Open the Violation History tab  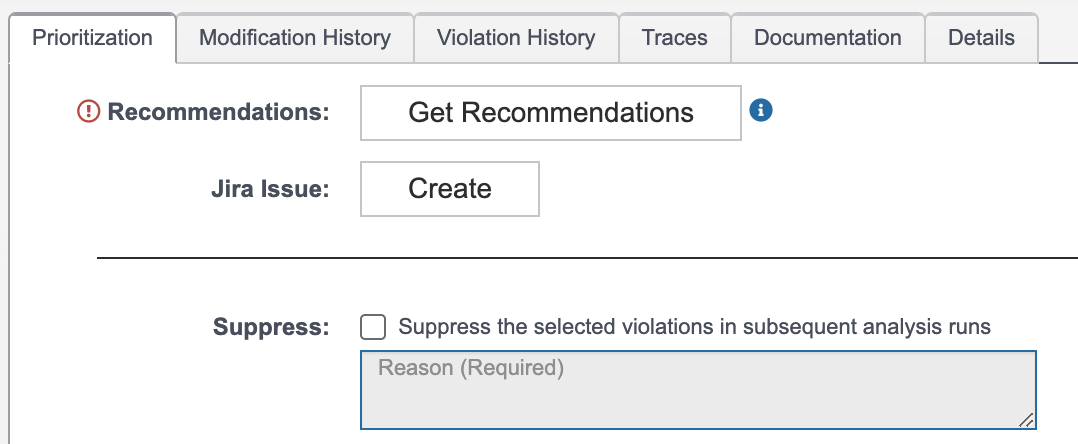[x=516, y=38]
